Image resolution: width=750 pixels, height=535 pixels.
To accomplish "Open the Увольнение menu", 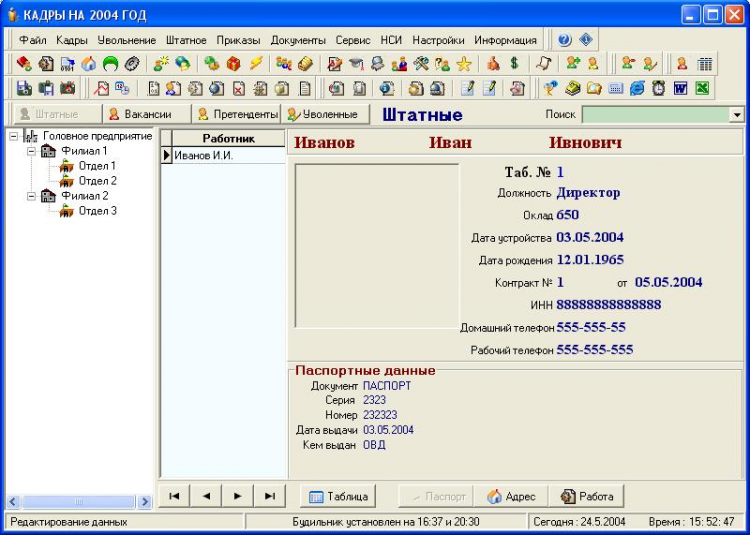I will pos(127,40).
